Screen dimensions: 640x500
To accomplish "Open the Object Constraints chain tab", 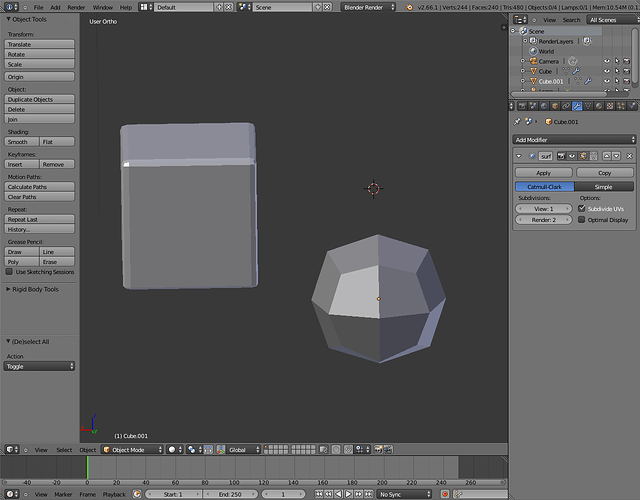I will coord(566,106).
